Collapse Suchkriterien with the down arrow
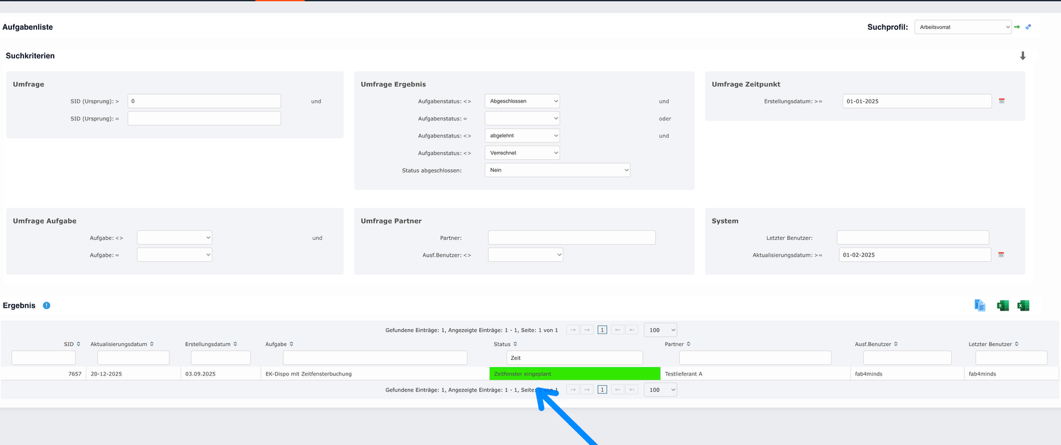The width and height of the screenshot is (1061, 445). click(1022, 56)
